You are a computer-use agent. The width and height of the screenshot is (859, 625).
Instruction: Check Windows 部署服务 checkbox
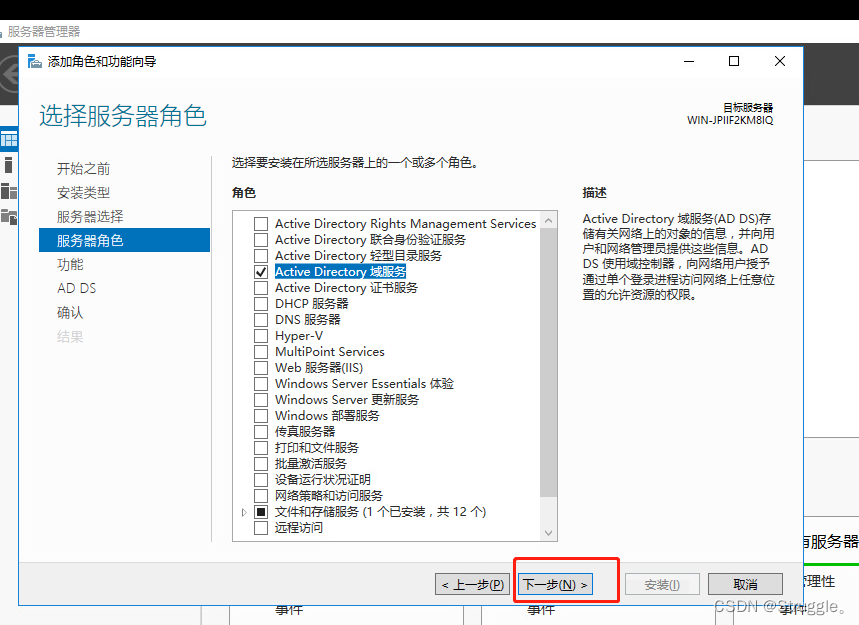(x=261, y=416)
